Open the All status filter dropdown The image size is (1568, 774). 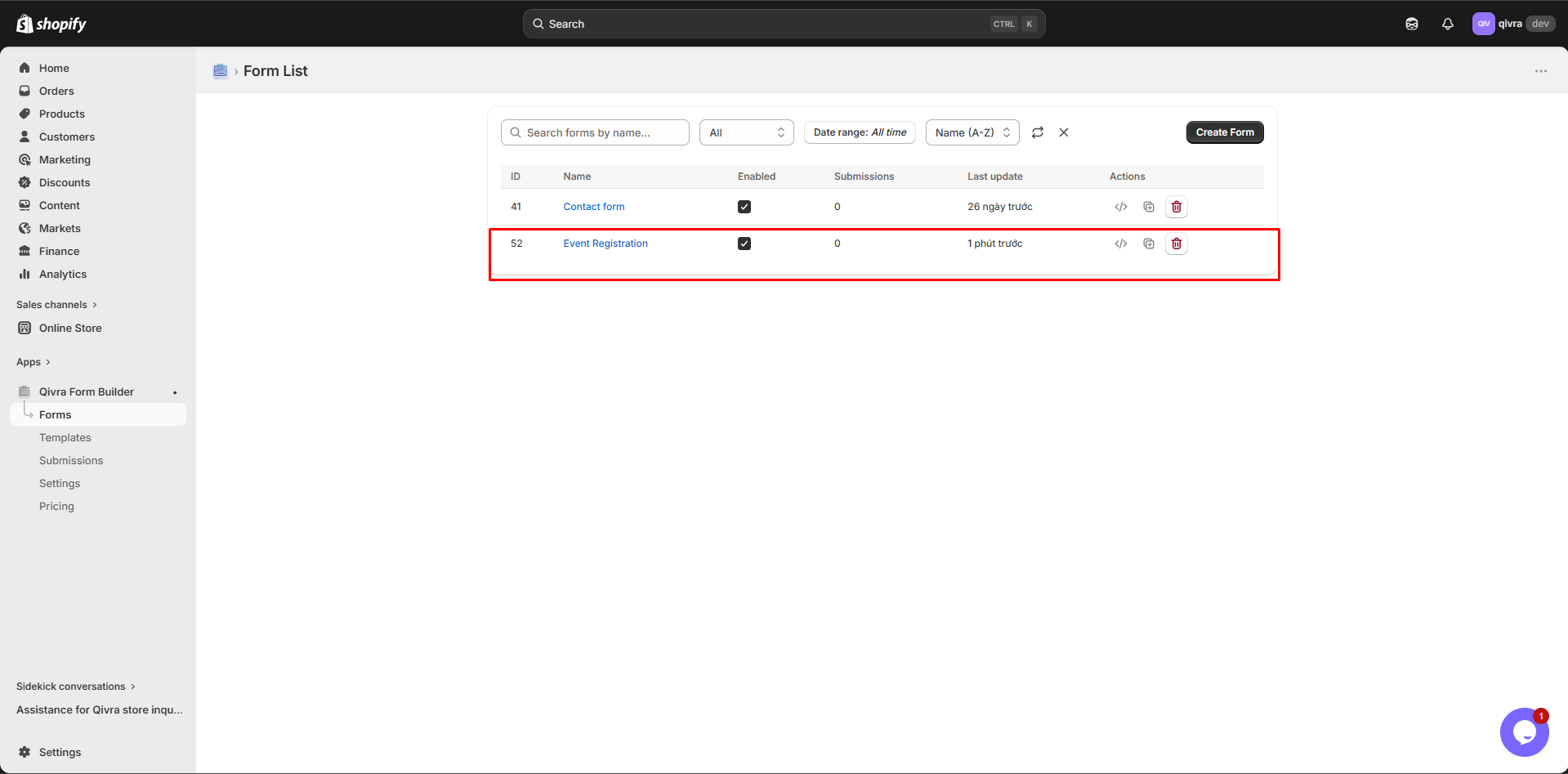[747, 132]
